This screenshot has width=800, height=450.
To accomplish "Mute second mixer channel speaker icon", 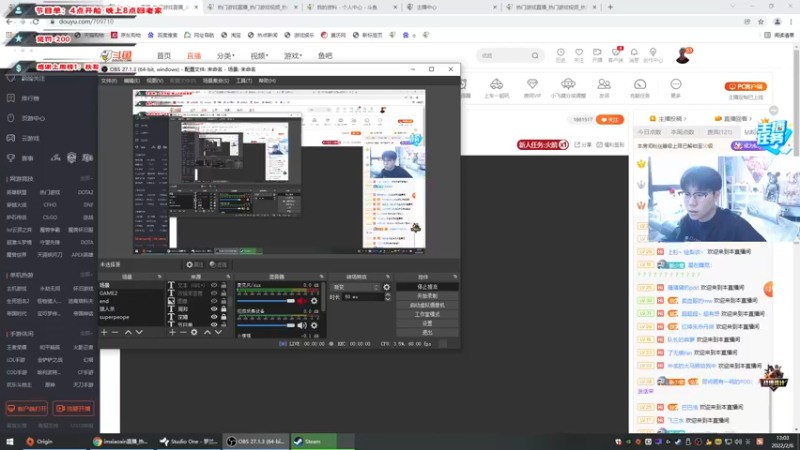I will [x=302, y=325].
